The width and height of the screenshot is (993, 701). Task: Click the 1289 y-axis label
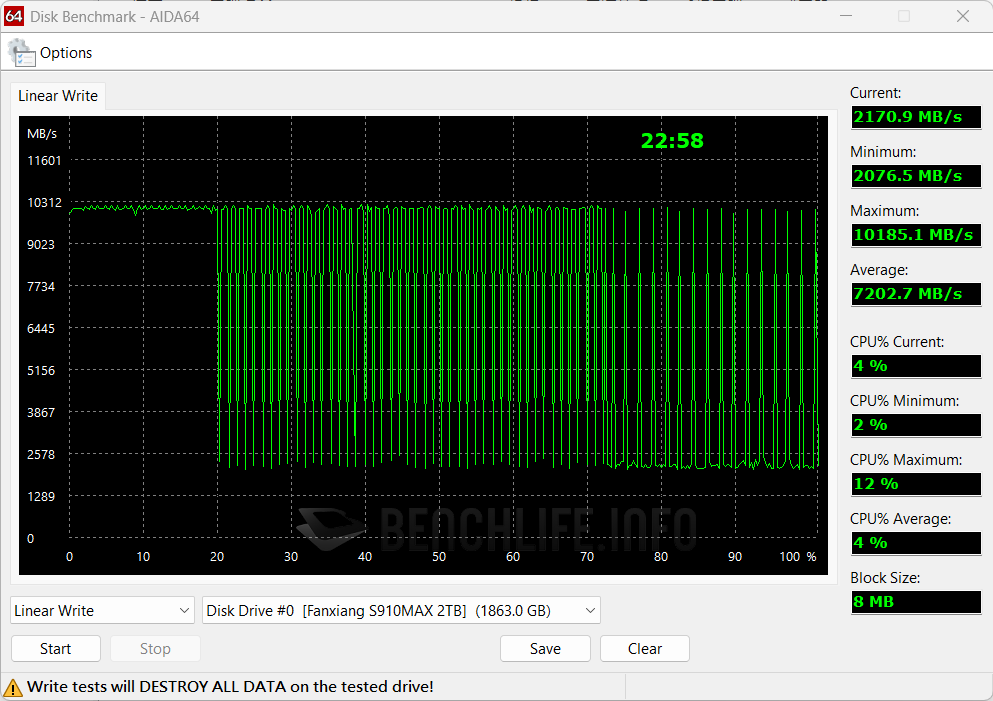pos(41,496)
